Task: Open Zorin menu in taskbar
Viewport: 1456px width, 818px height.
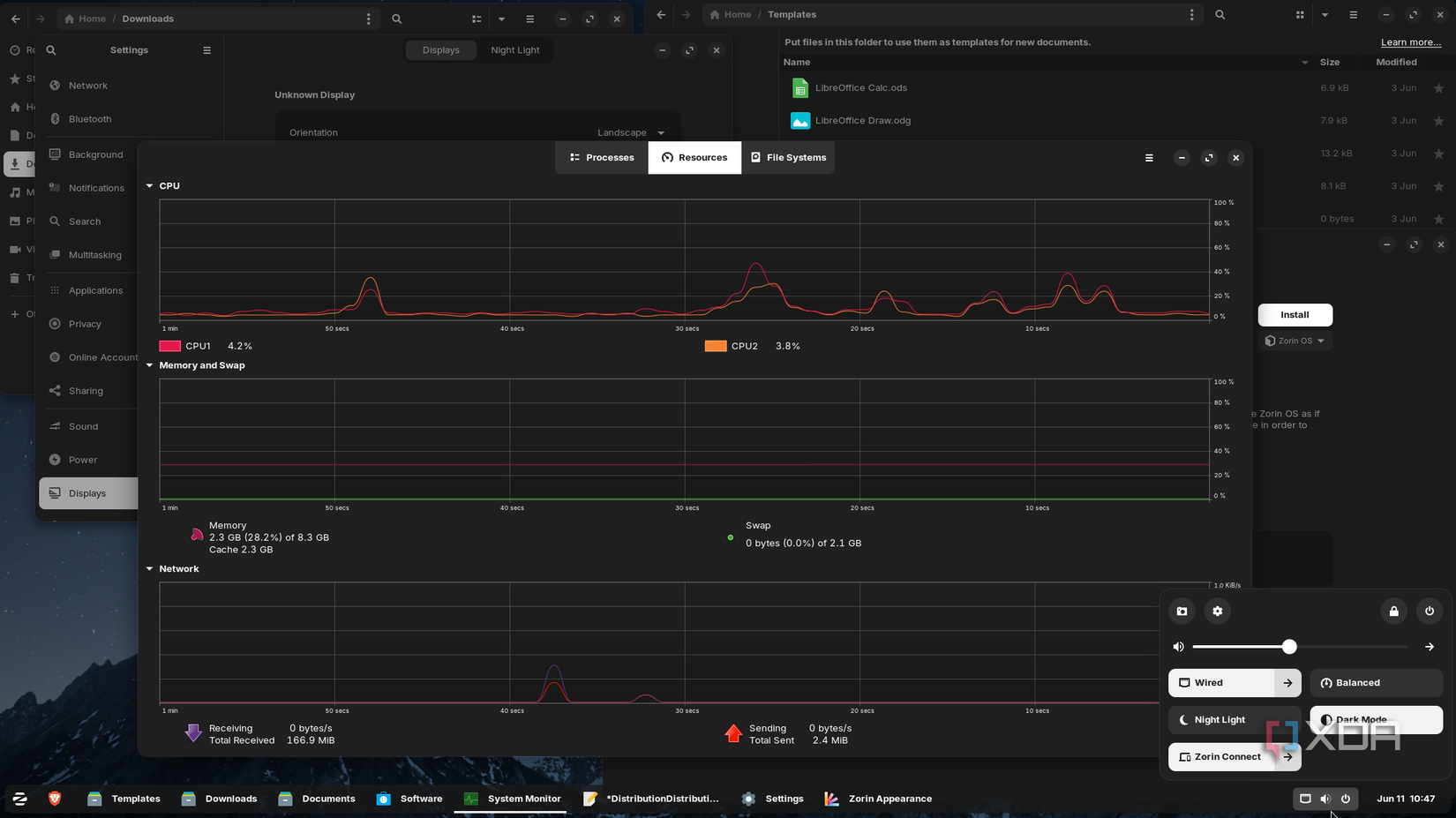Action: coord(19,799)
